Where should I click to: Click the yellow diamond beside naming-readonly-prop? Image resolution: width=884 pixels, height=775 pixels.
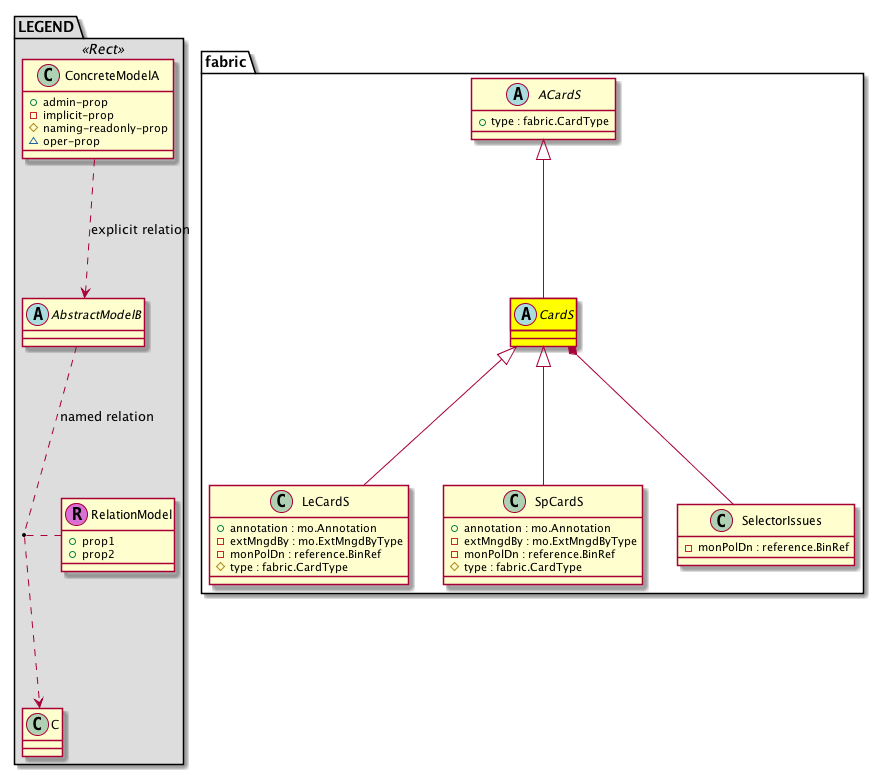coord(33,128)
